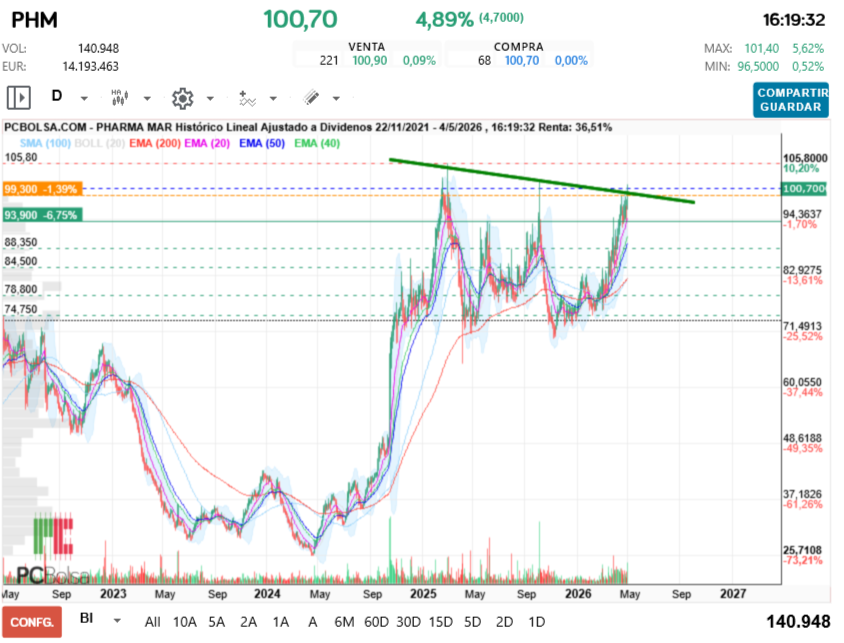Select the 2D time range
The image size is (844, 643).
click(504, 622)
